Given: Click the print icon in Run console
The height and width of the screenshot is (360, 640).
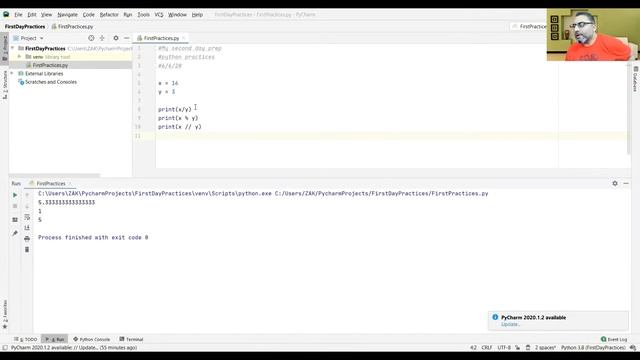Looking at the screenshot, I should (x=27, y=238).
